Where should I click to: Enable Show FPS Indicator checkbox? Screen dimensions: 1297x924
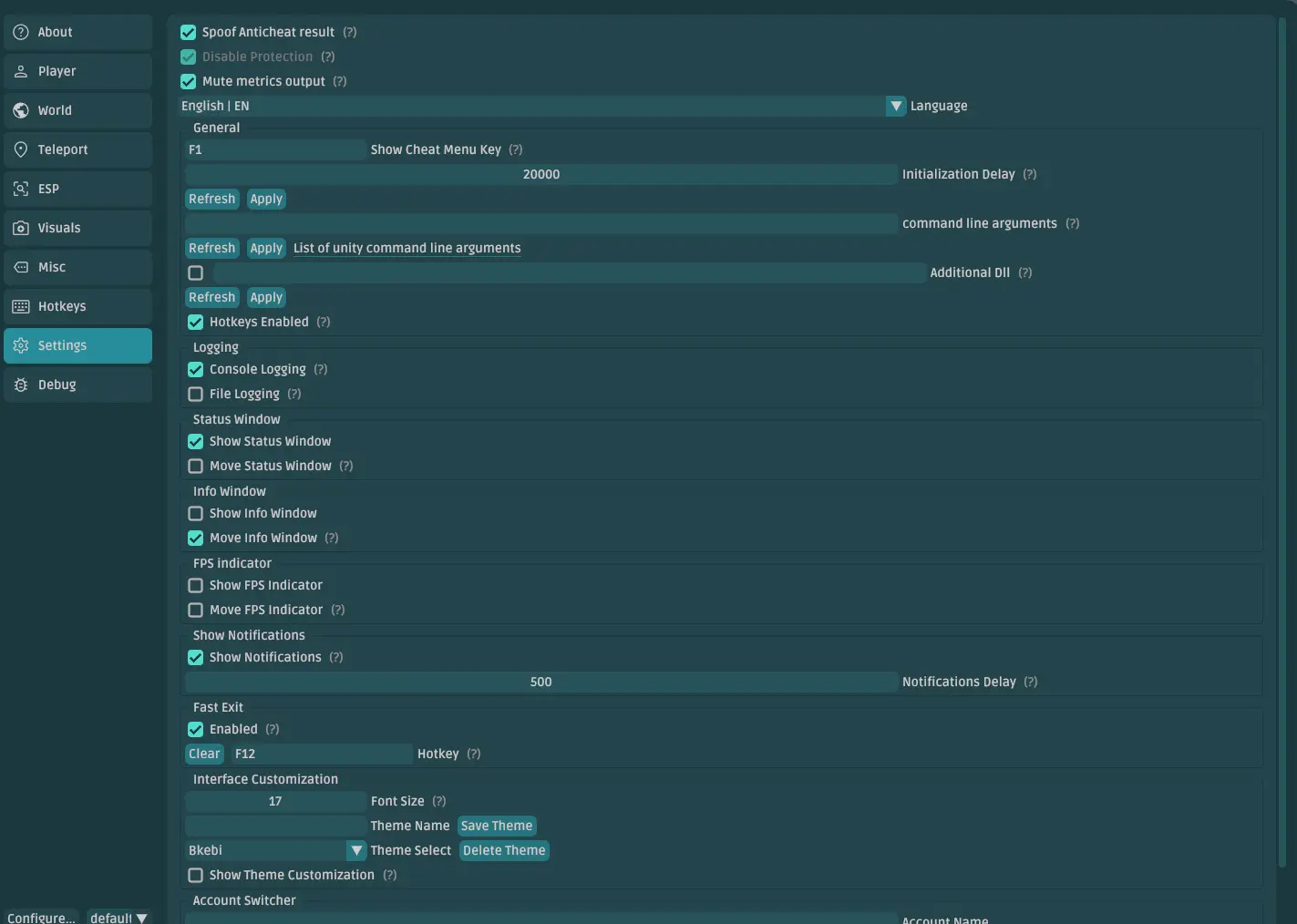[x=196, y=585]
